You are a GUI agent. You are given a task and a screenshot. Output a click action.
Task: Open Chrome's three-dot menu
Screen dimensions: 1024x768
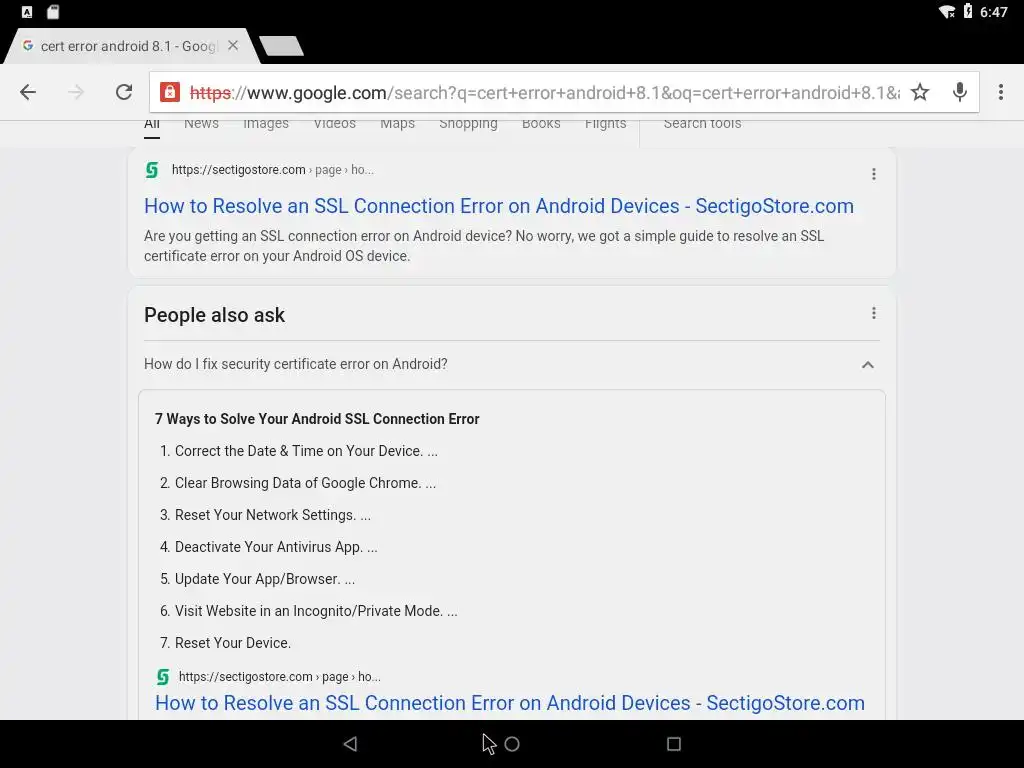tap(1000, 92)
